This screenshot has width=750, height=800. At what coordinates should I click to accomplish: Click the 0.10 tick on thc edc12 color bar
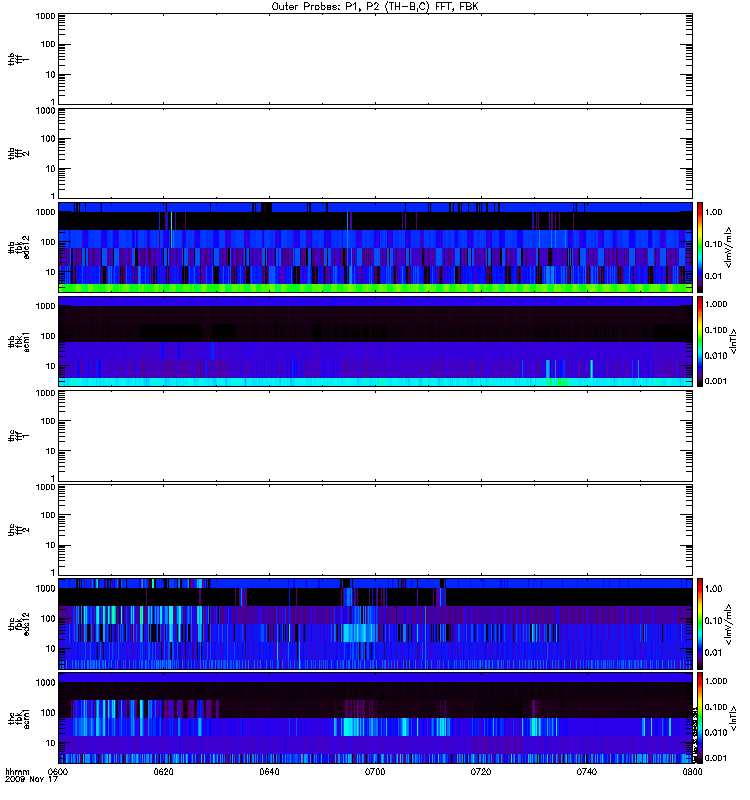[x=713, y=620]
